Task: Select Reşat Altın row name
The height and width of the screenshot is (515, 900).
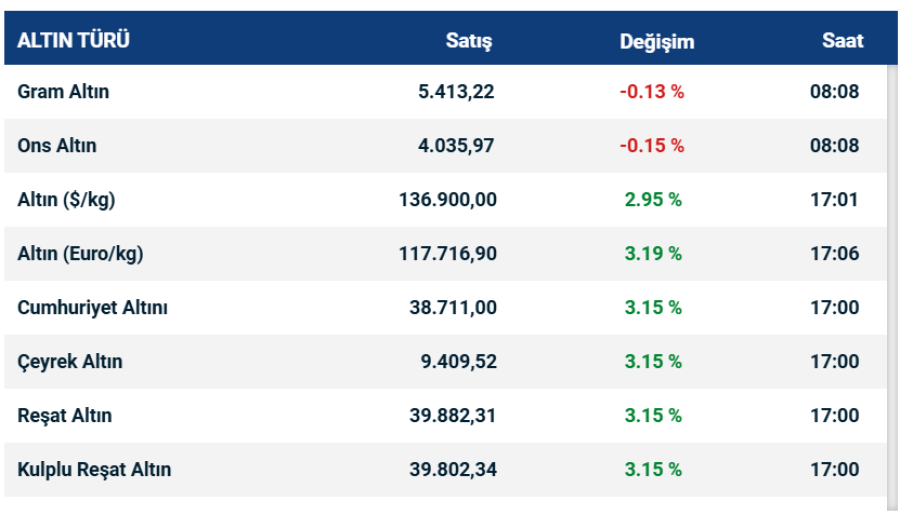Action: [x=65, y=416]
